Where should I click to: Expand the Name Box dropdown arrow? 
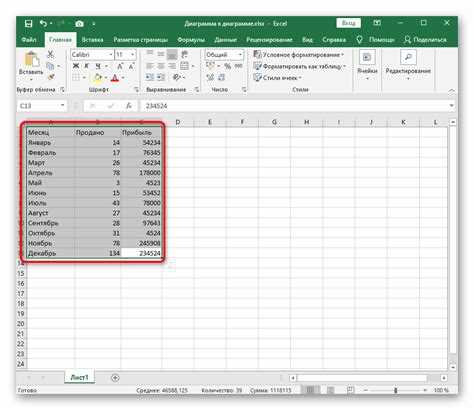click(62, 106)
